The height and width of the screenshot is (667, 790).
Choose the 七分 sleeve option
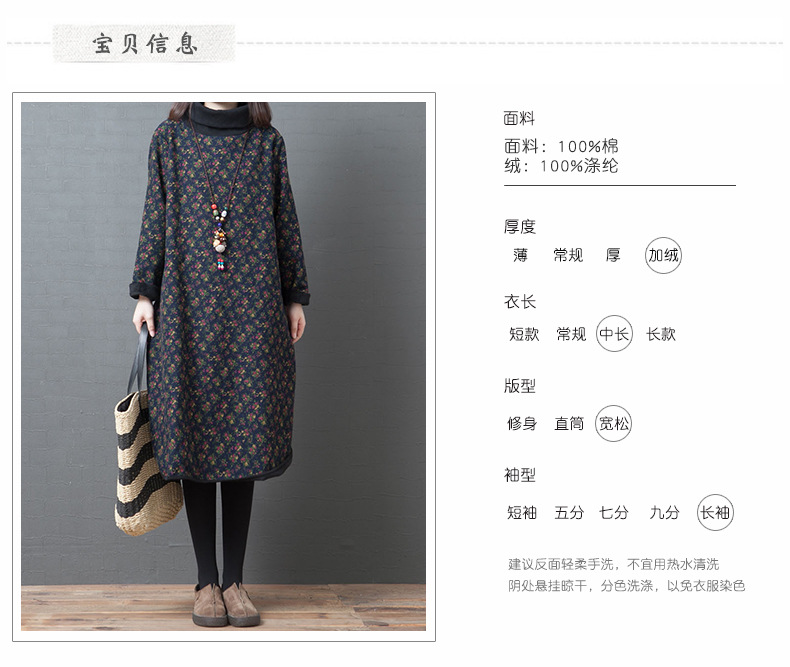click(x=614, y=513)
